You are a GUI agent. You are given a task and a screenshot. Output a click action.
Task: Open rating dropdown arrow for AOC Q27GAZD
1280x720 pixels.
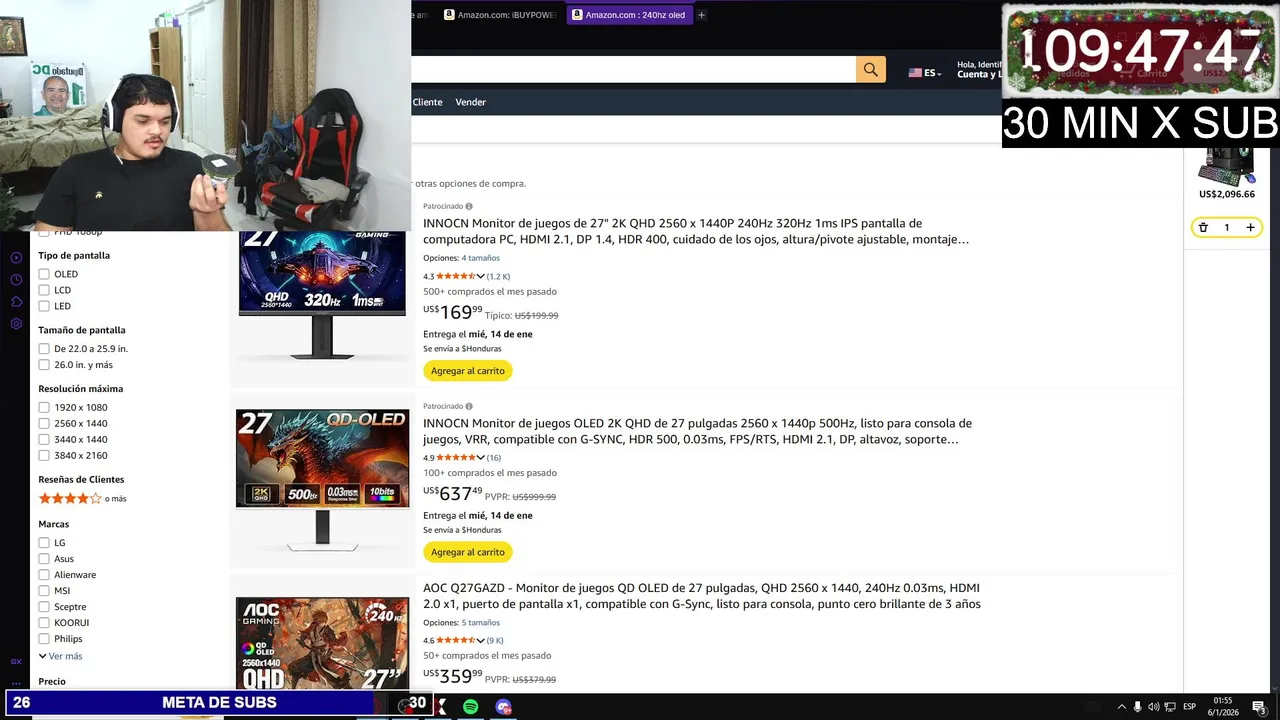(x=481, y=640)
